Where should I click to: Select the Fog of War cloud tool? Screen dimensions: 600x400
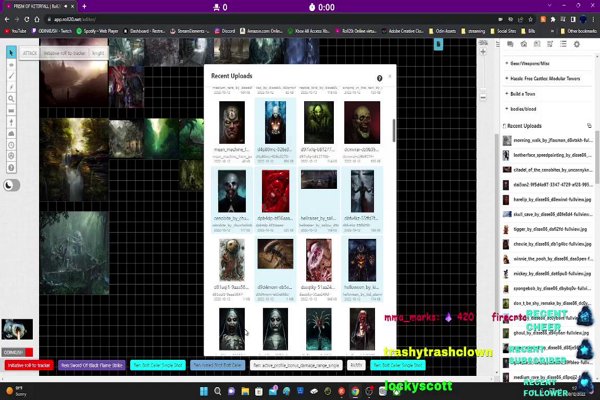click(x=11, y=134)
